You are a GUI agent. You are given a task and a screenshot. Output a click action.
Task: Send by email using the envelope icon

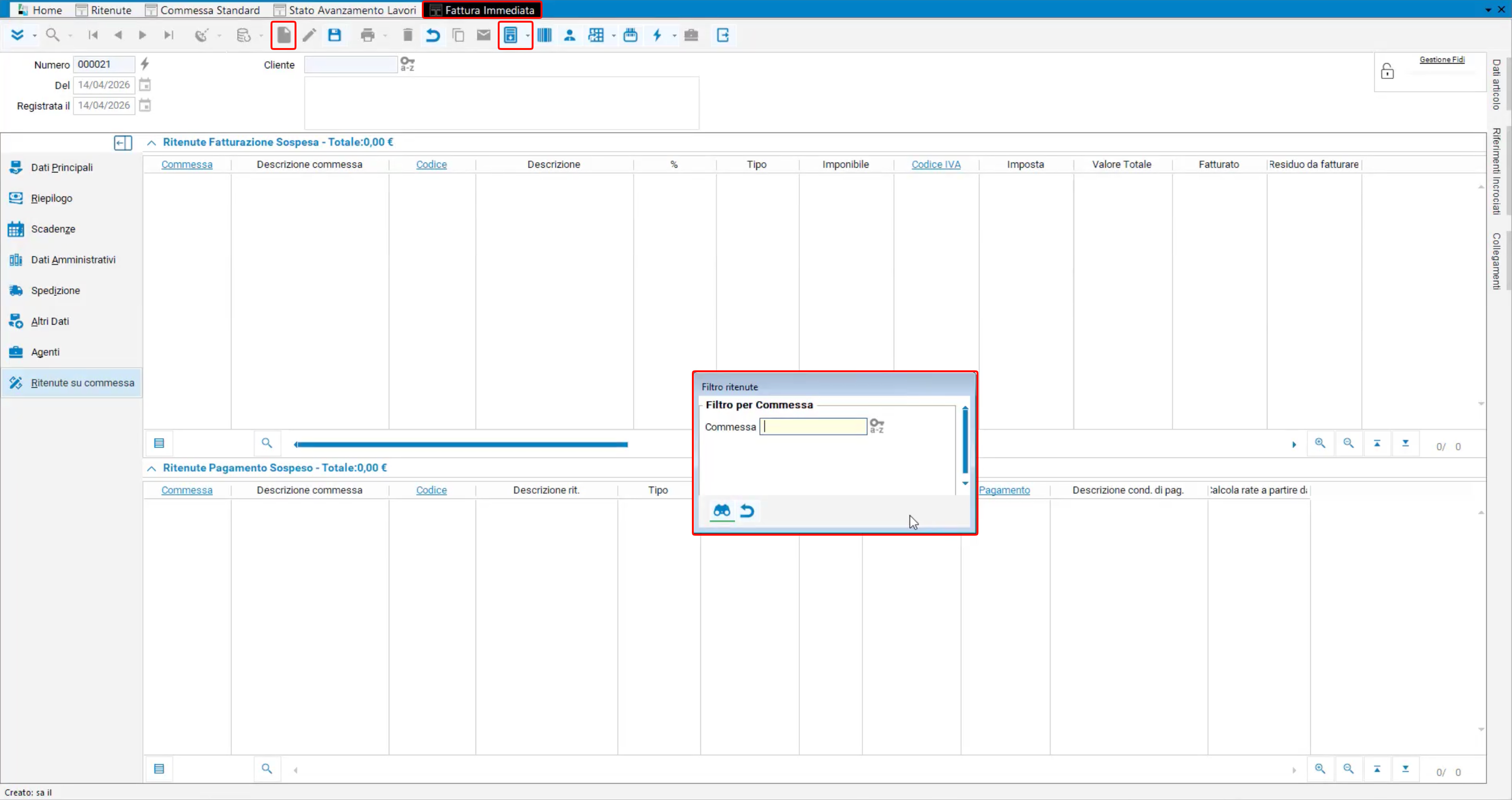(484, 35)
